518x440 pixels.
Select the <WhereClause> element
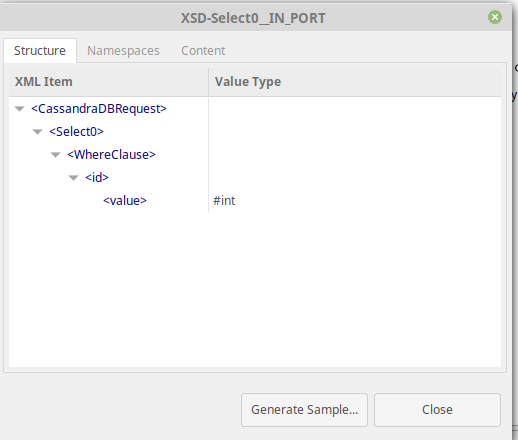click(x=111, y=155)
